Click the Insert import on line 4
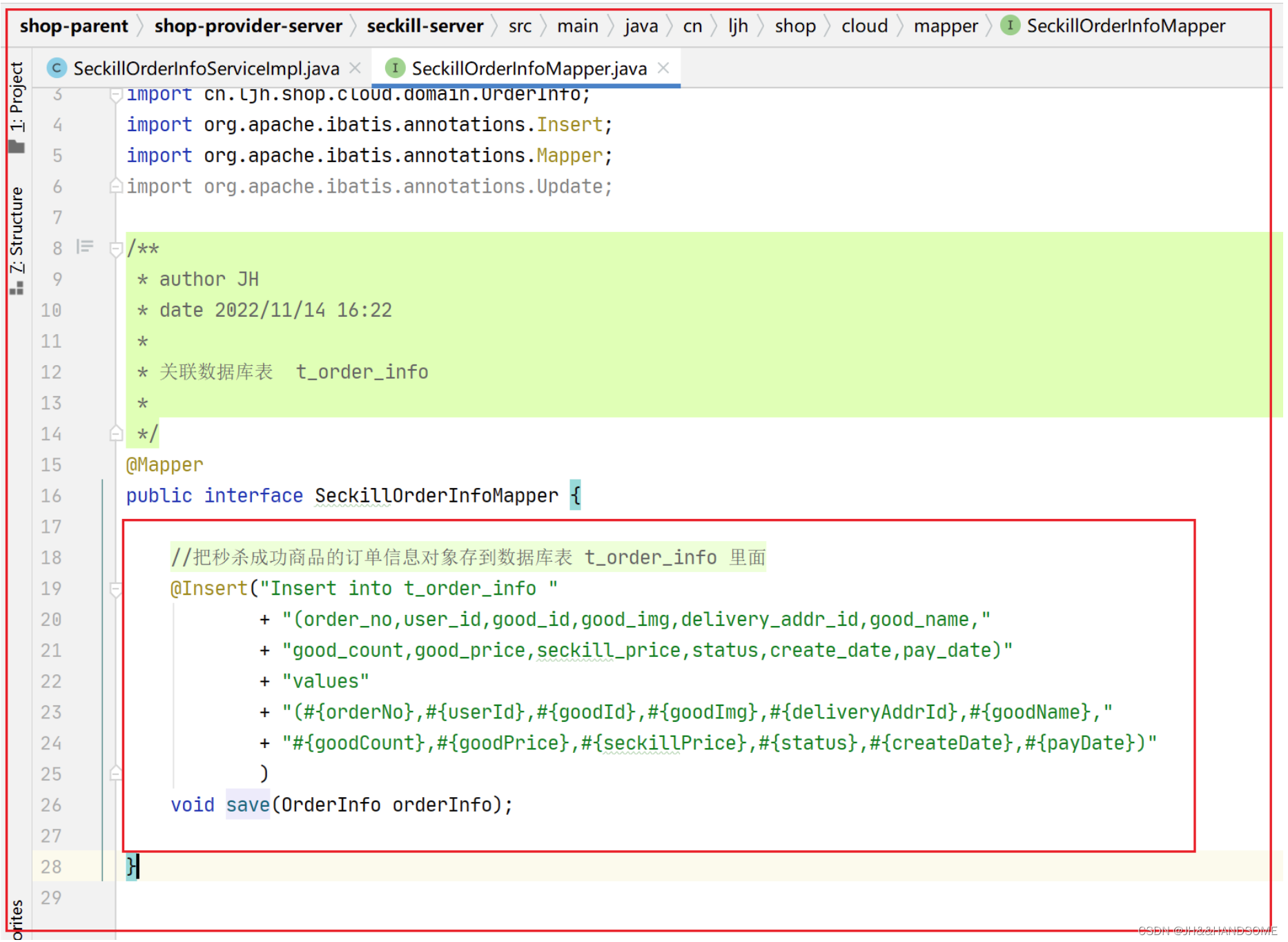The height and width of the screenshot is (942, 1288). (569, 124)
